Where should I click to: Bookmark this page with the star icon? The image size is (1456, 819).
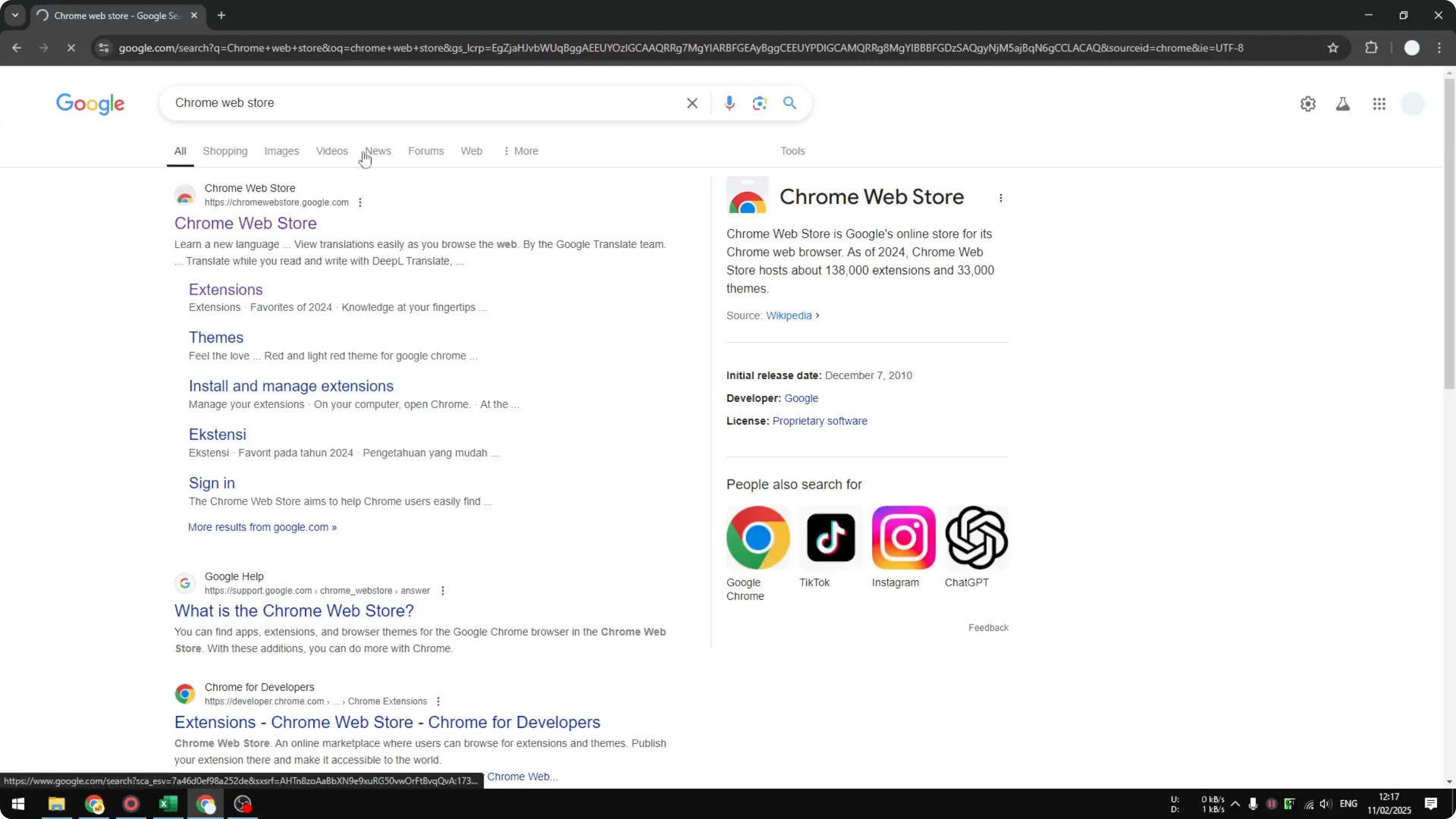click(x=1333, y=48)
